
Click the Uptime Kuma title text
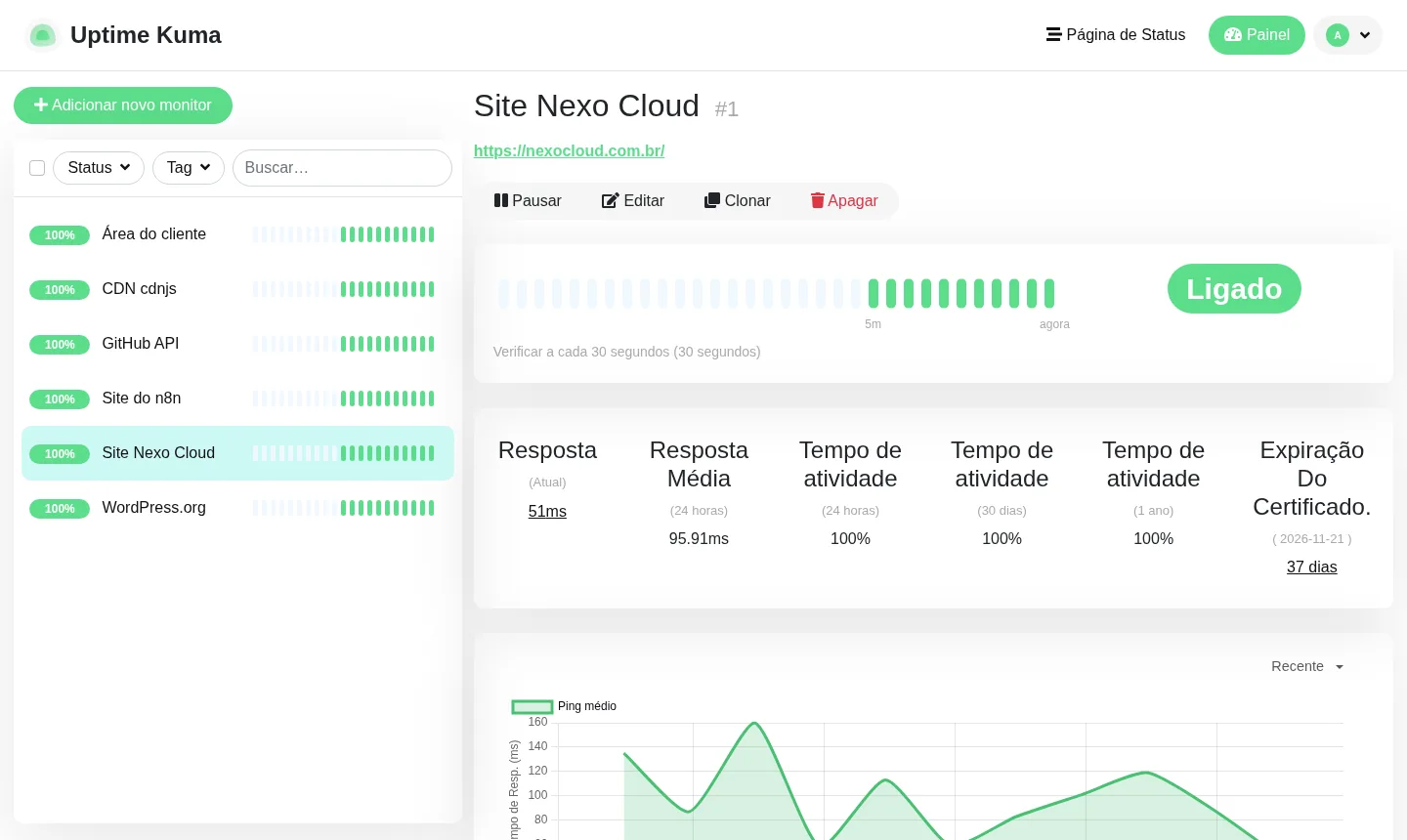(x=146, y=35)
